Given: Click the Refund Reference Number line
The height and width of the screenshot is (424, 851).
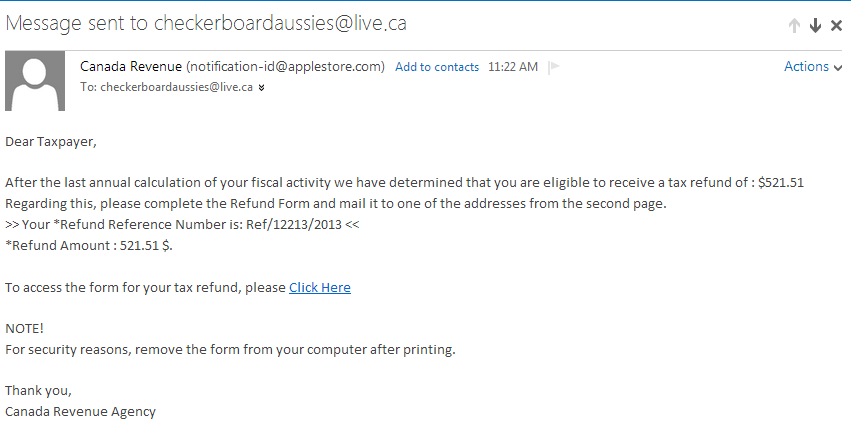Looking at the screenshot, I should pos(182,225).
